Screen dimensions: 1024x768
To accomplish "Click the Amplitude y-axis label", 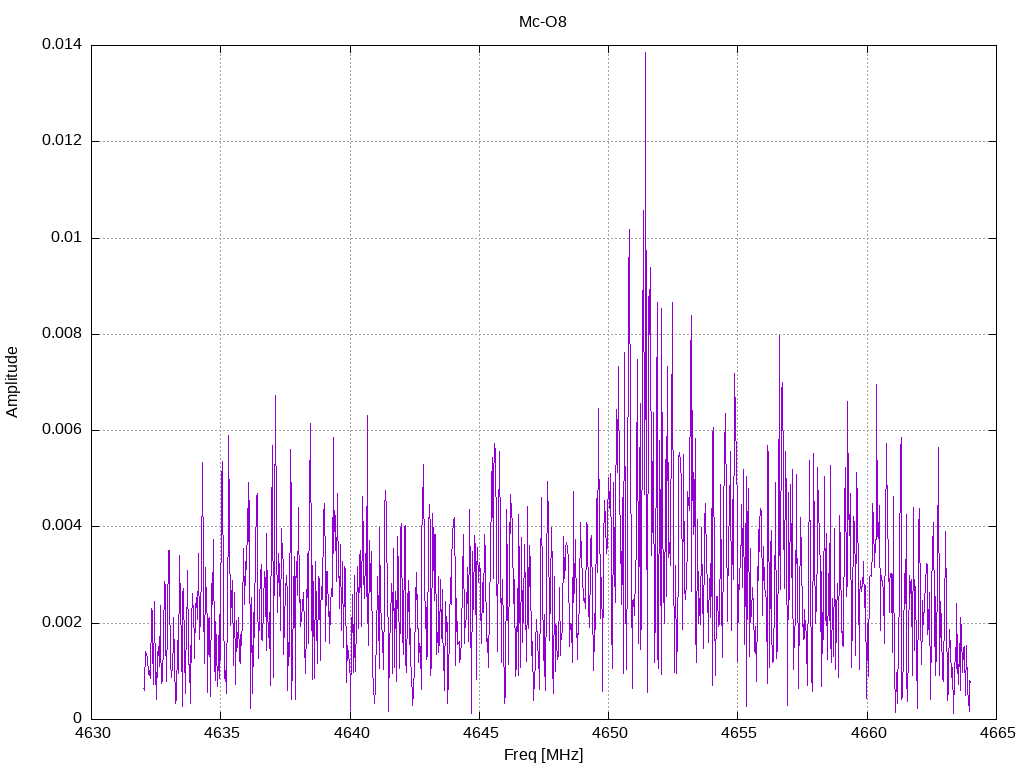I will tap(13, 382).
